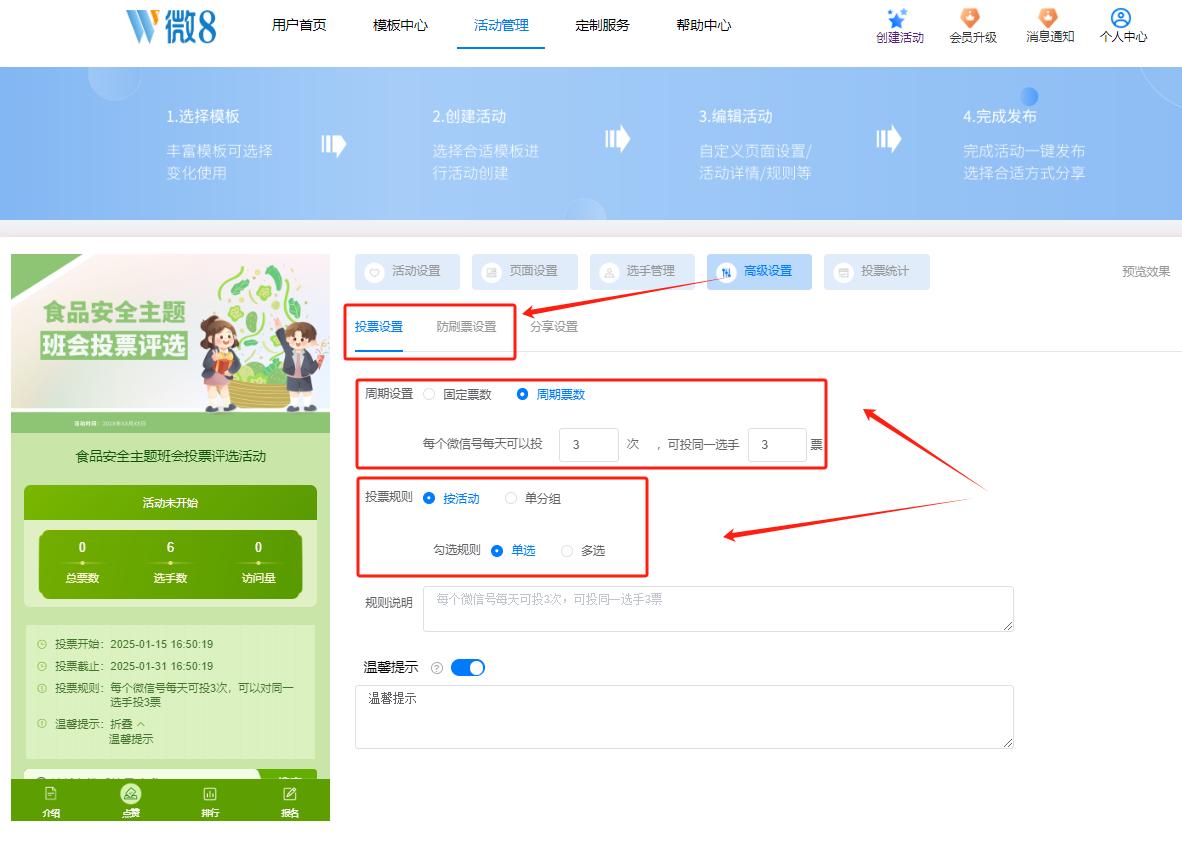Open 介绍 icon in preview bottom bar
This screenshot has width=1182, height=842.
point(51,794)
